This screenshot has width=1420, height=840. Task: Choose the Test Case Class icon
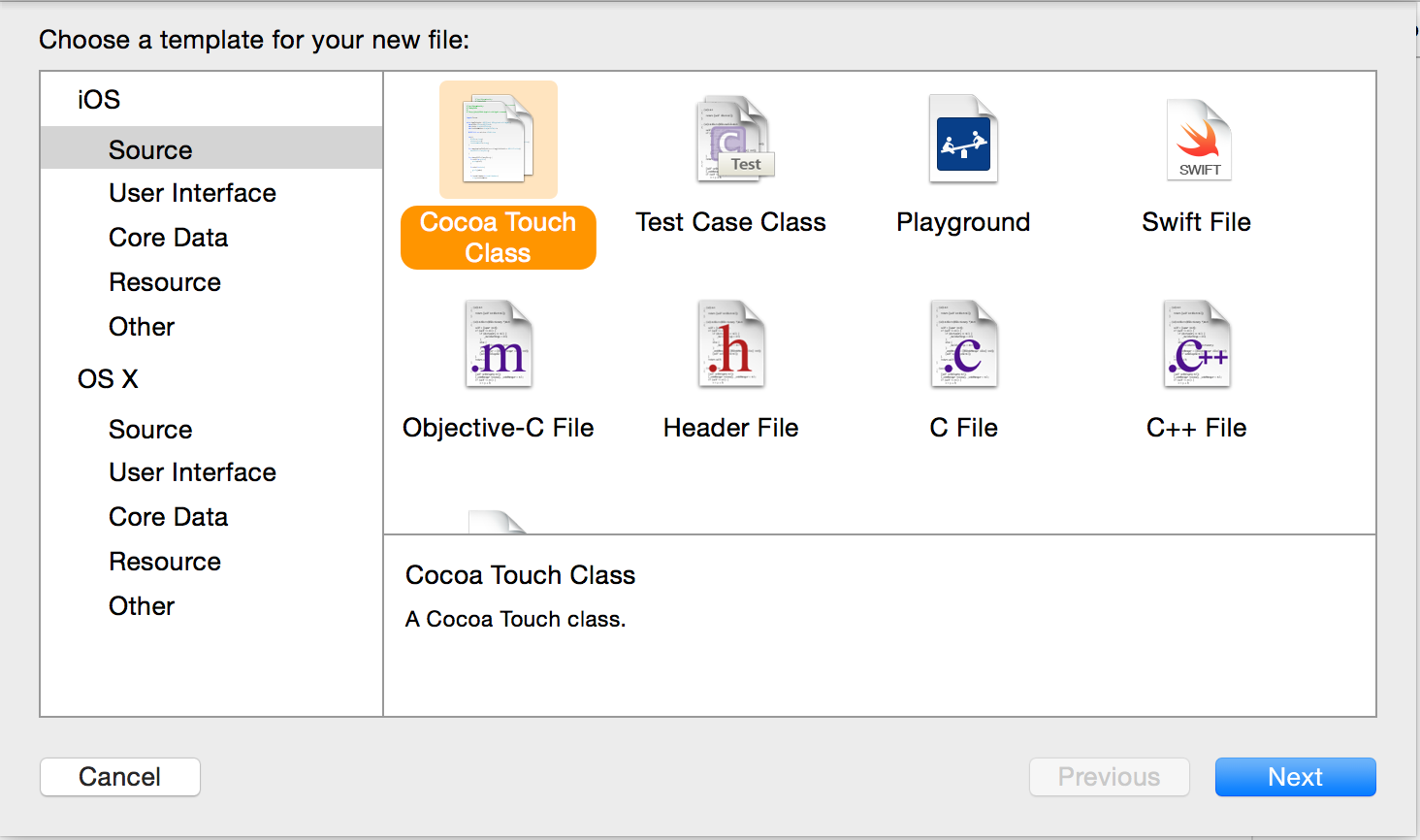click(733, 139)
